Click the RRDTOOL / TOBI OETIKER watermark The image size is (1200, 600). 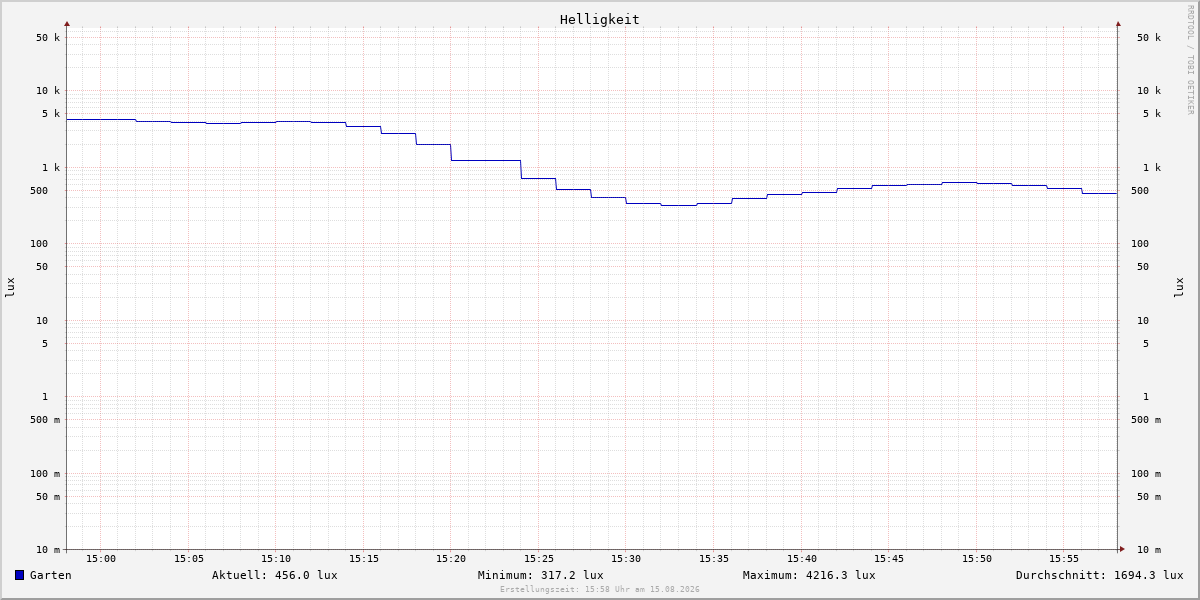pos(1190,60)
